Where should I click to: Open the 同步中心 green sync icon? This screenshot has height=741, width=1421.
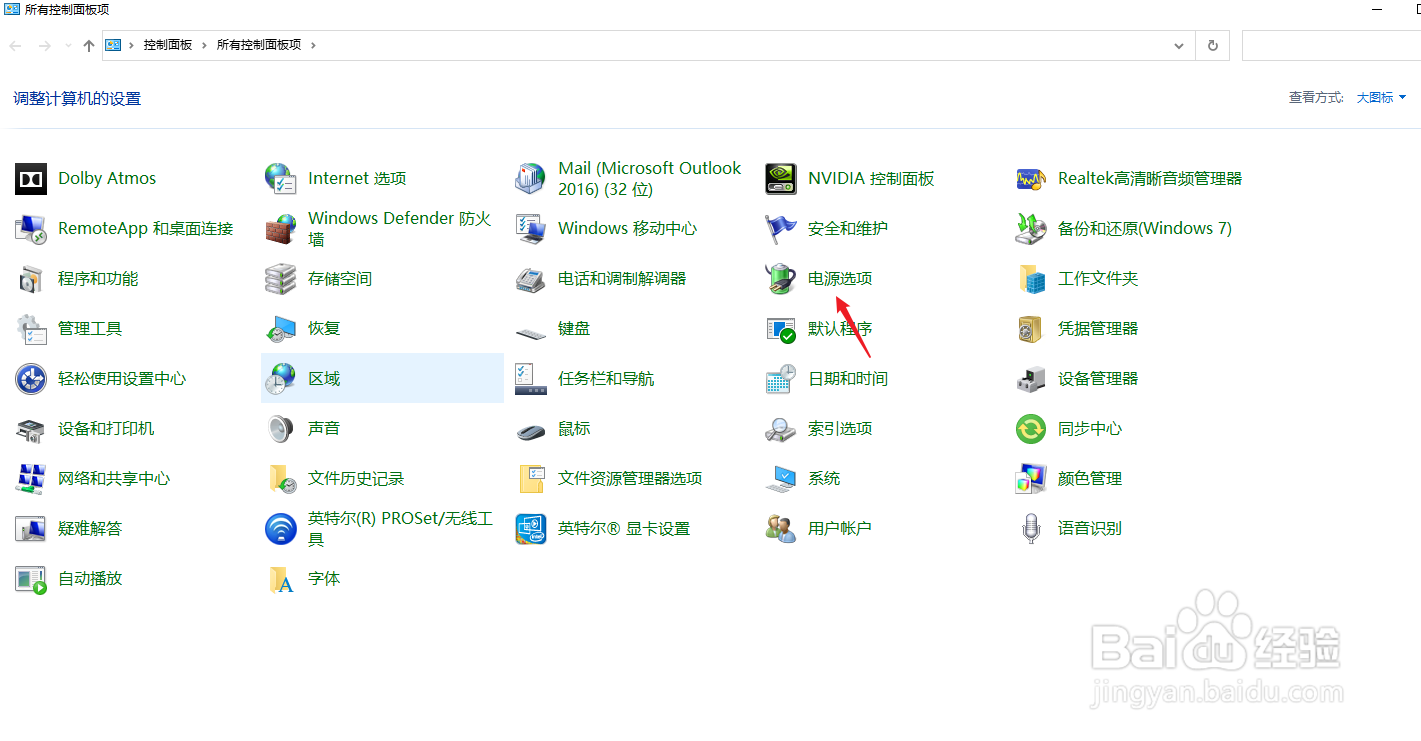(1031, 429)
